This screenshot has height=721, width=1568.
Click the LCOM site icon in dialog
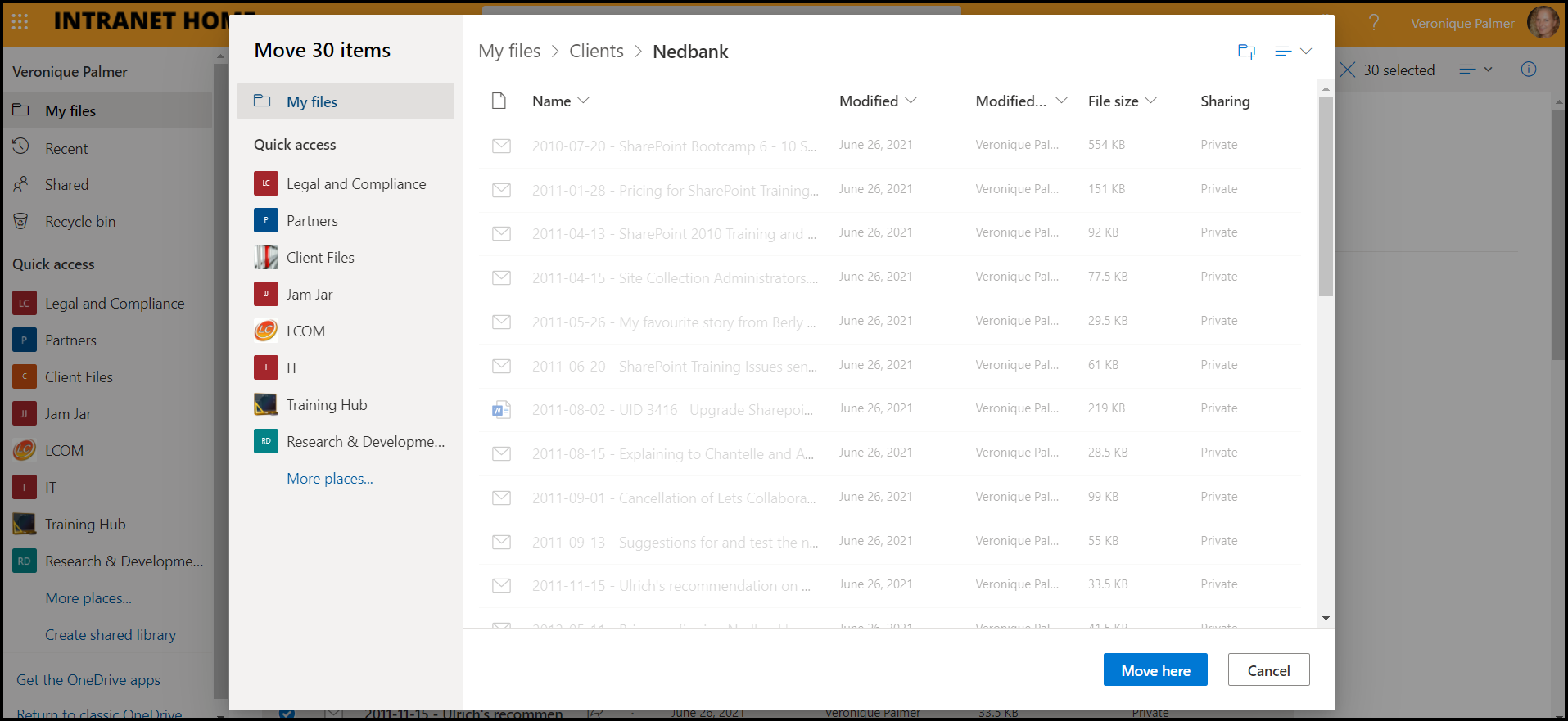click(266, 331)
